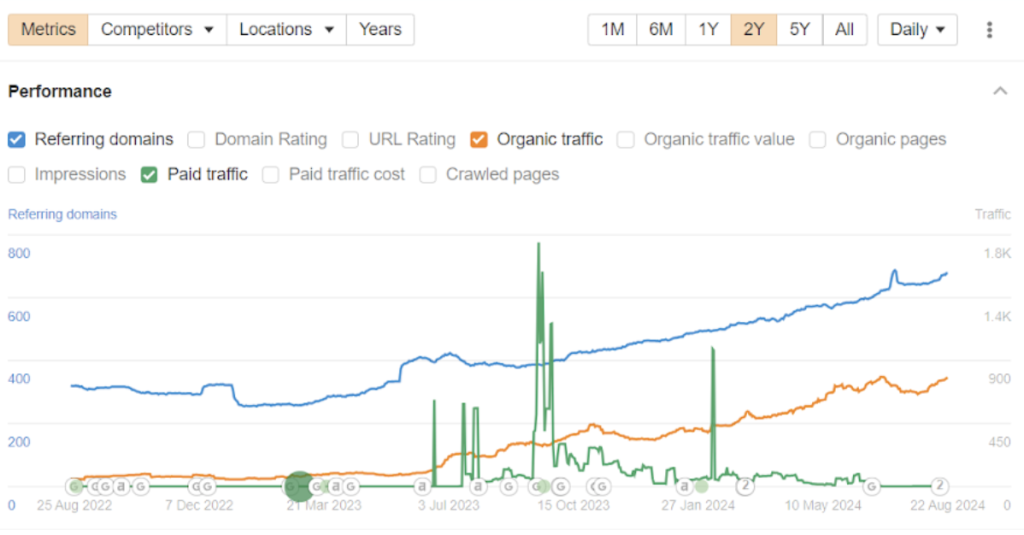Click the large green circle marker near 21 Mar 2023

298,486
